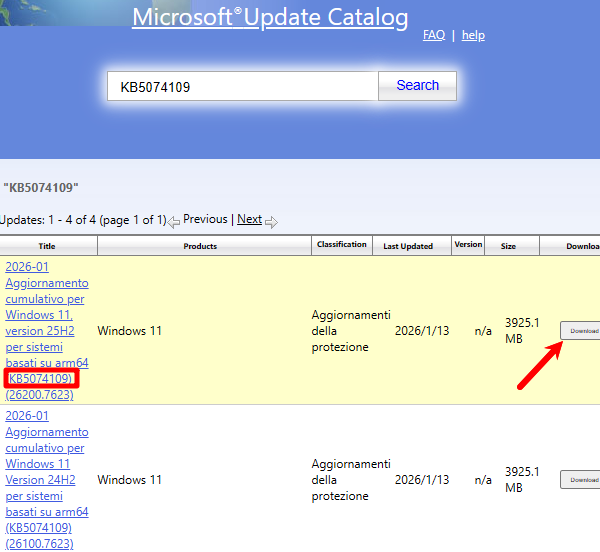Sort by the Products column header

[200, 246]
